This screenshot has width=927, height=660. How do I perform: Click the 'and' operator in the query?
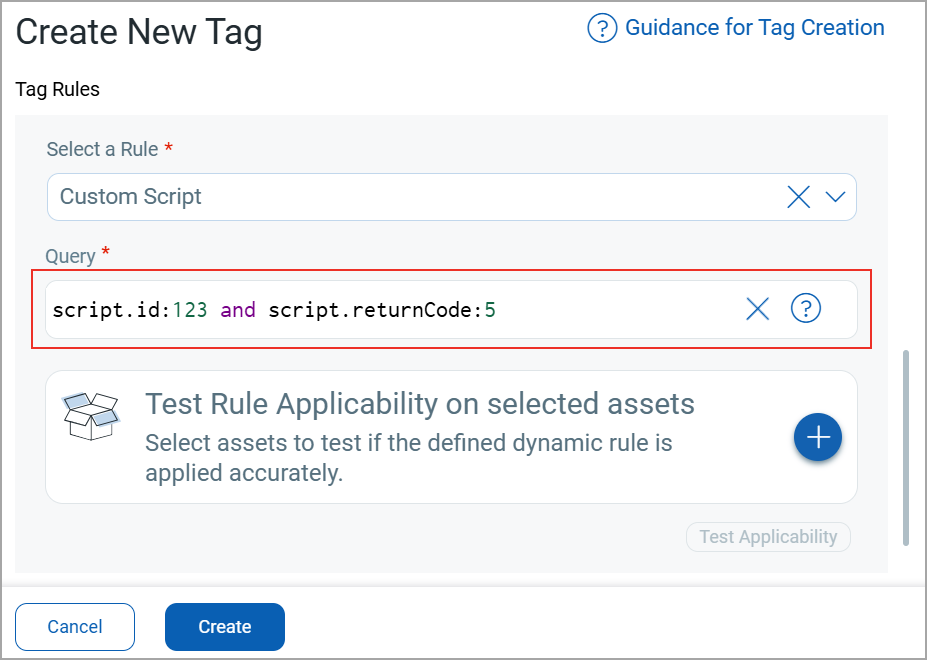[x=238, y=310]
